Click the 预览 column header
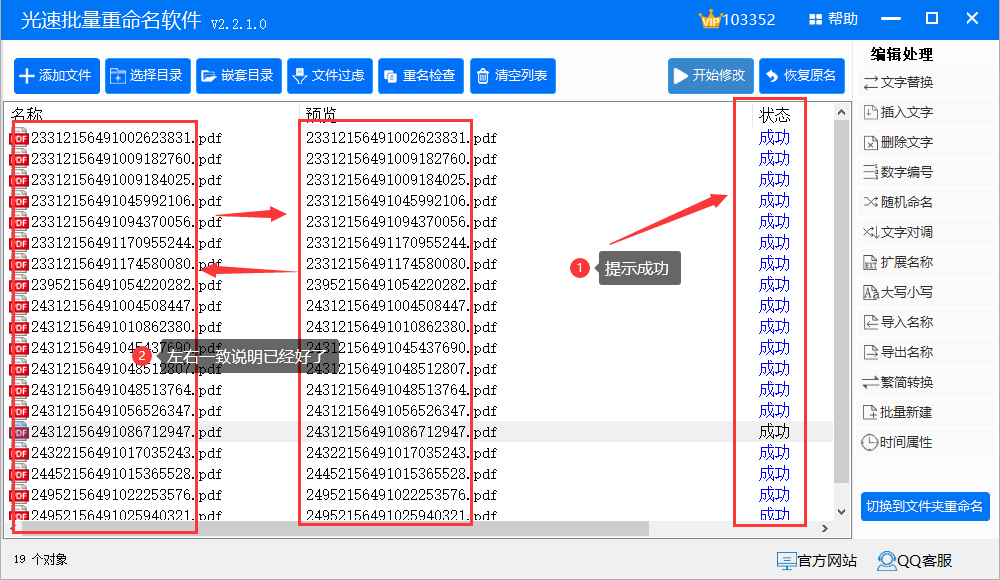This screenshot has width=1000, height=580. [321, 114]
